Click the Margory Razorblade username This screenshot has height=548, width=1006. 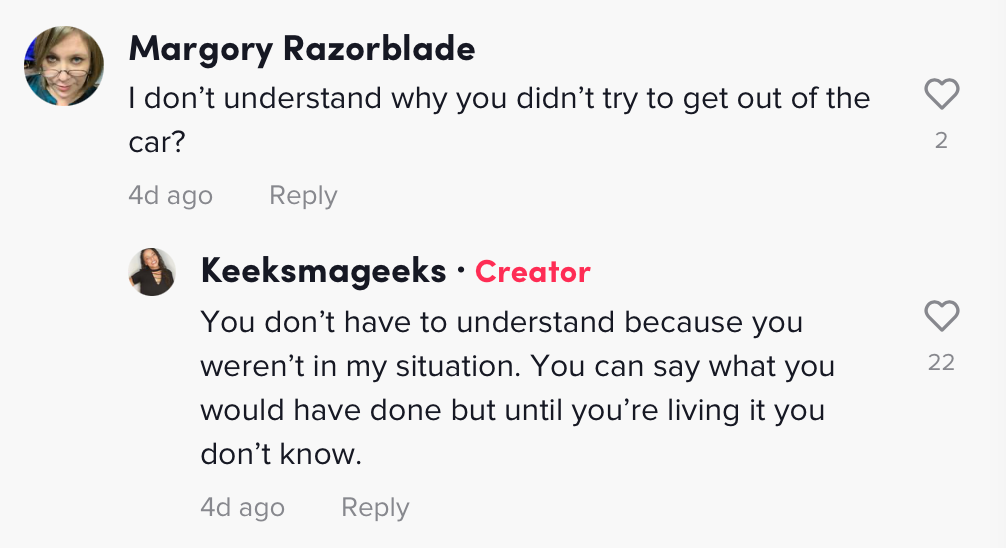click(302, 49)
